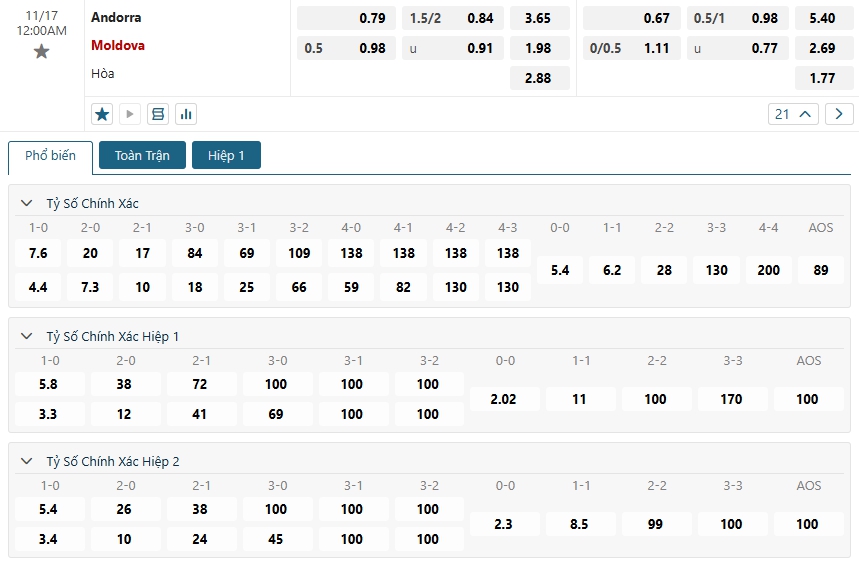Click the Andorra team name
Viewport: 859px width, 561px height.
point(116,17)
